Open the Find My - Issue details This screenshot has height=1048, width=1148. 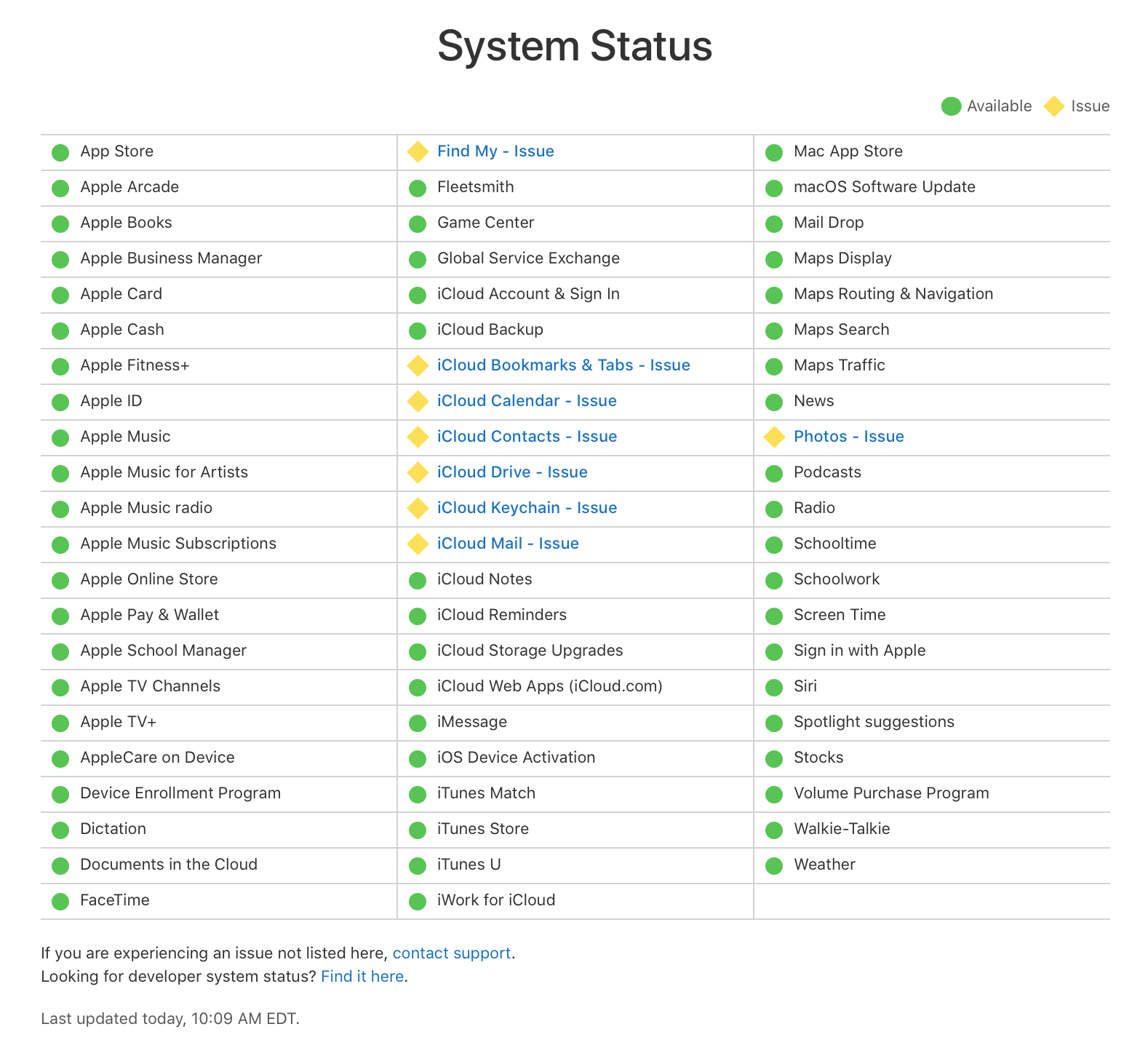point(495,151)
